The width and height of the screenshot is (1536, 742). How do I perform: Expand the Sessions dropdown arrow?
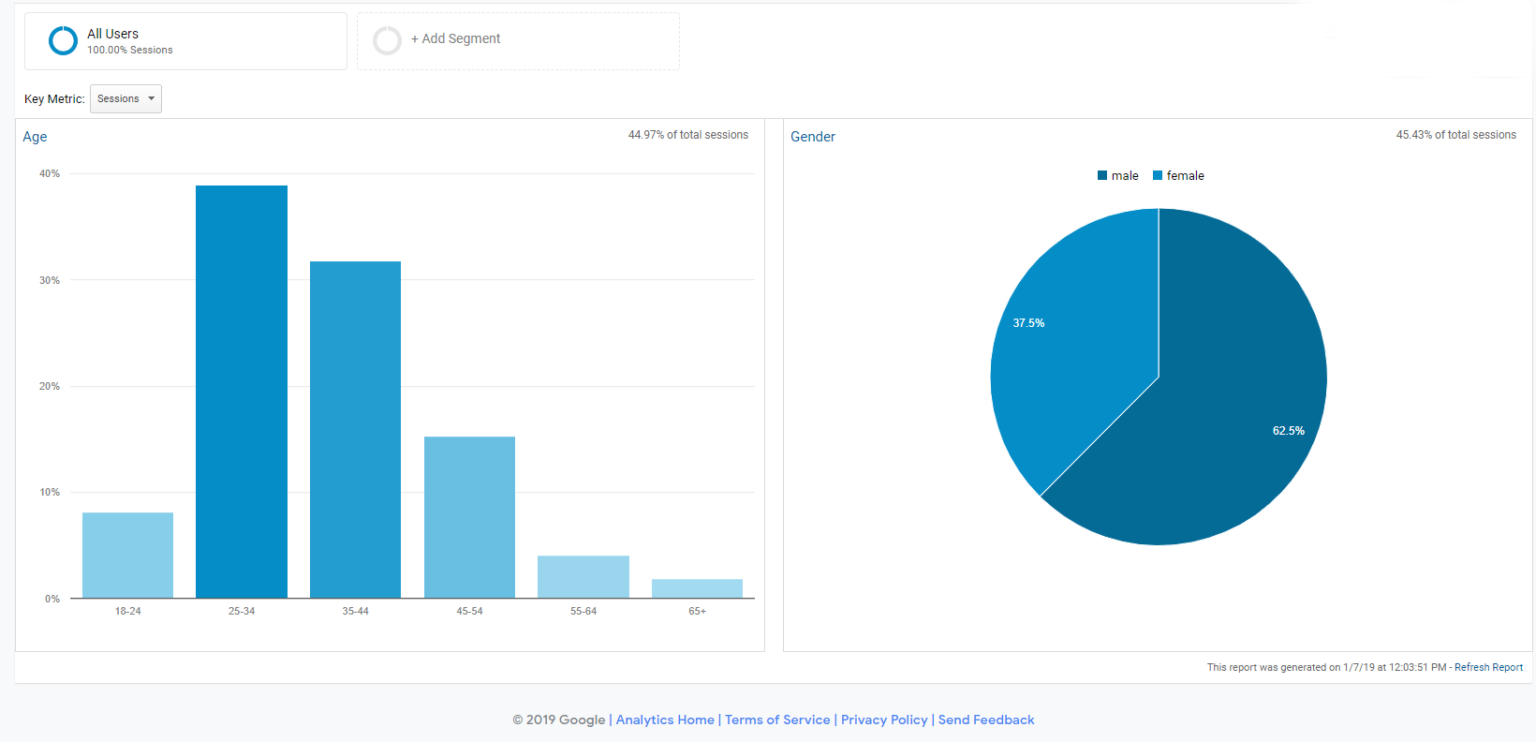point(151,98)
